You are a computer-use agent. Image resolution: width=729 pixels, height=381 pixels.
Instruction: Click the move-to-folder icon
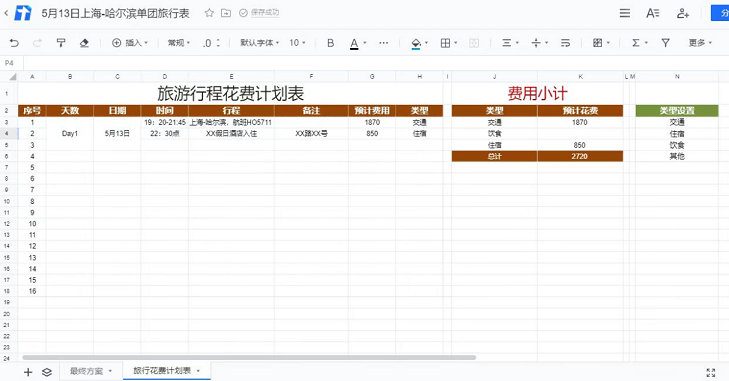(226, 13)
